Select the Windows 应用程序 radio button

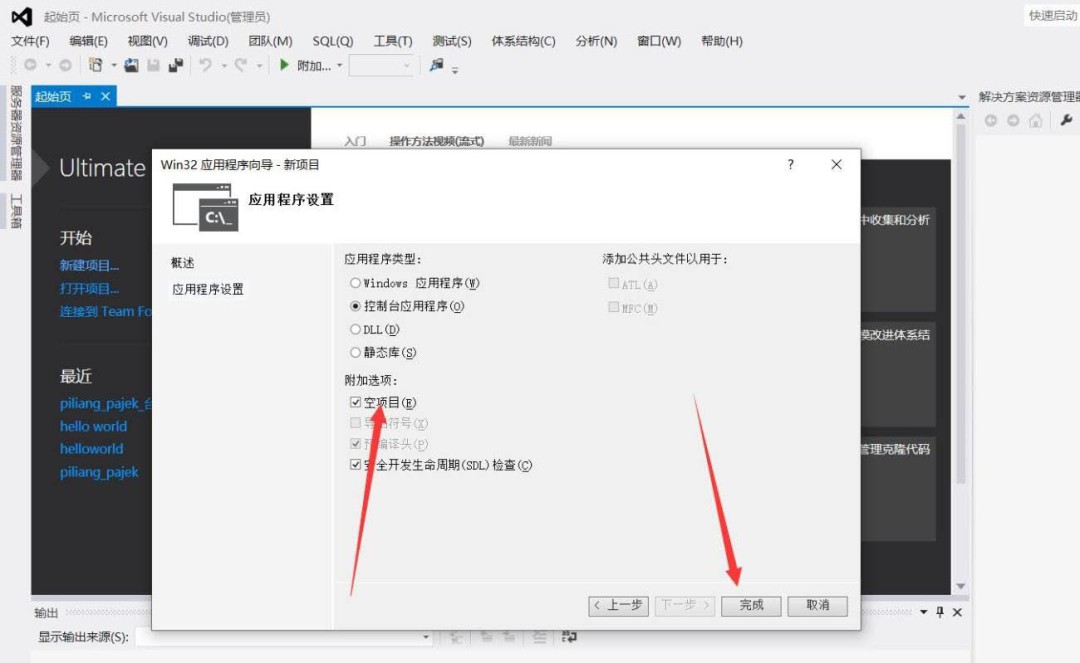tap(356, 283)
